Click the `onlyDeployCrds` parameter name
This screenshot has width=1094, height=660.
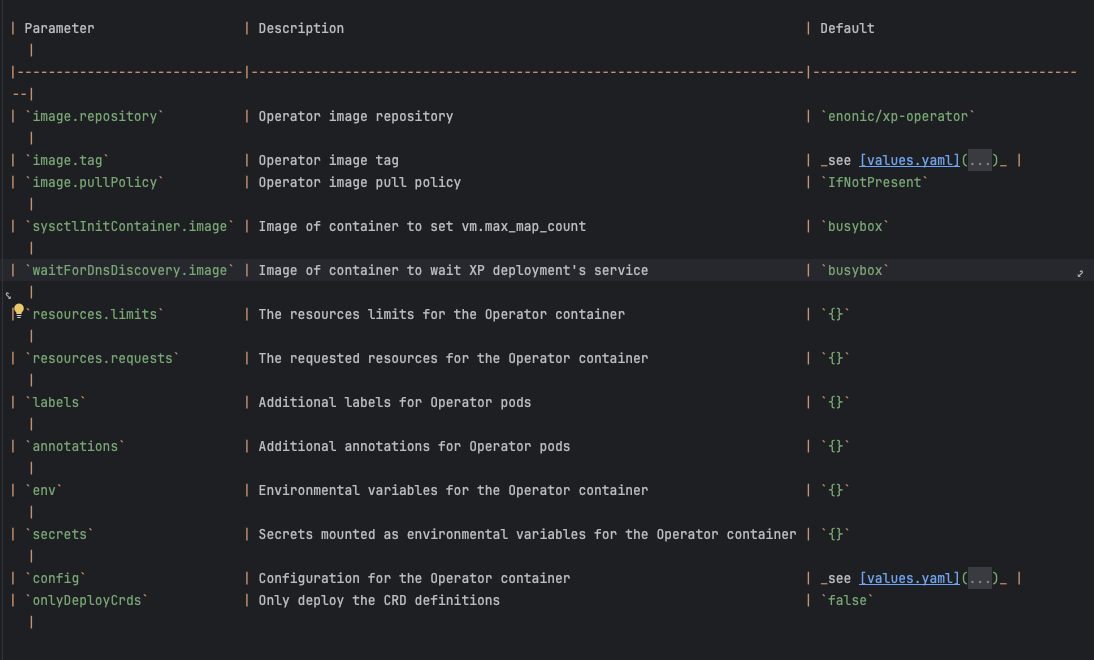87,601
